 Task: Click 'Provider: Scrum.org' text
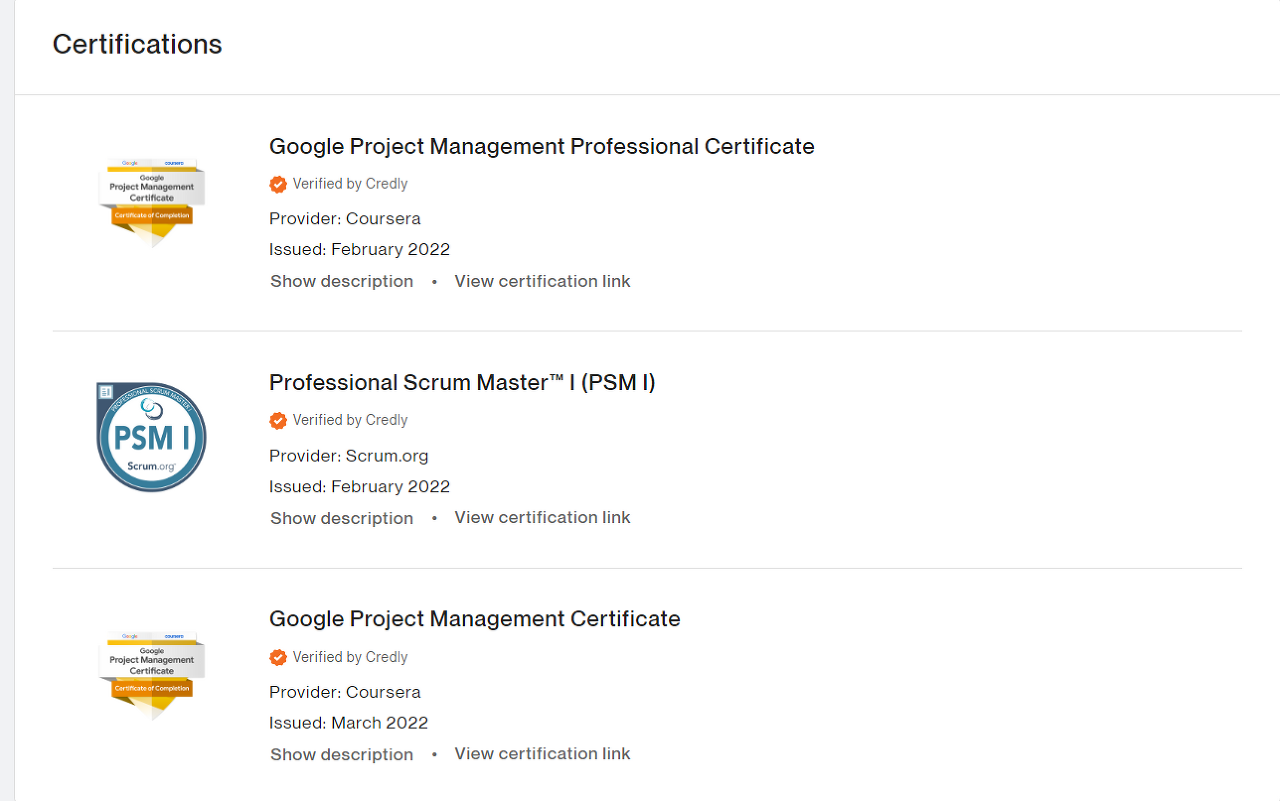tap(349, 456)
